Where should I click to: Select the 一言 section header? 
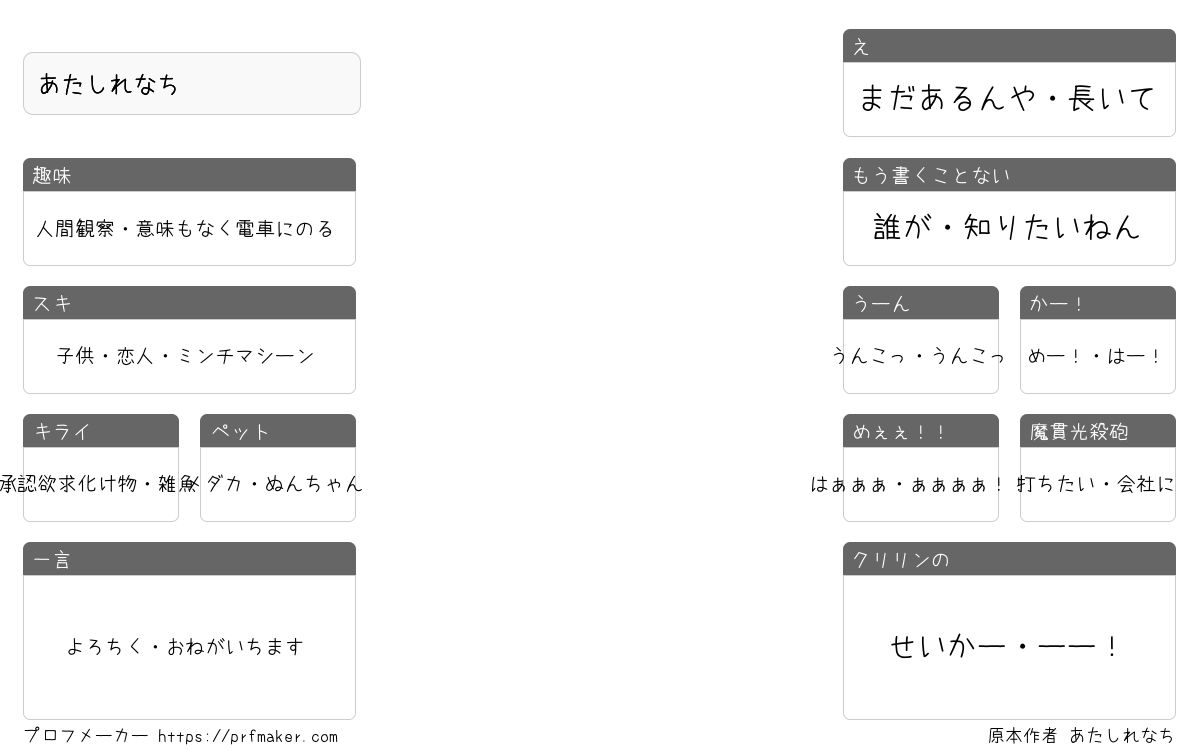click(189, 559)
